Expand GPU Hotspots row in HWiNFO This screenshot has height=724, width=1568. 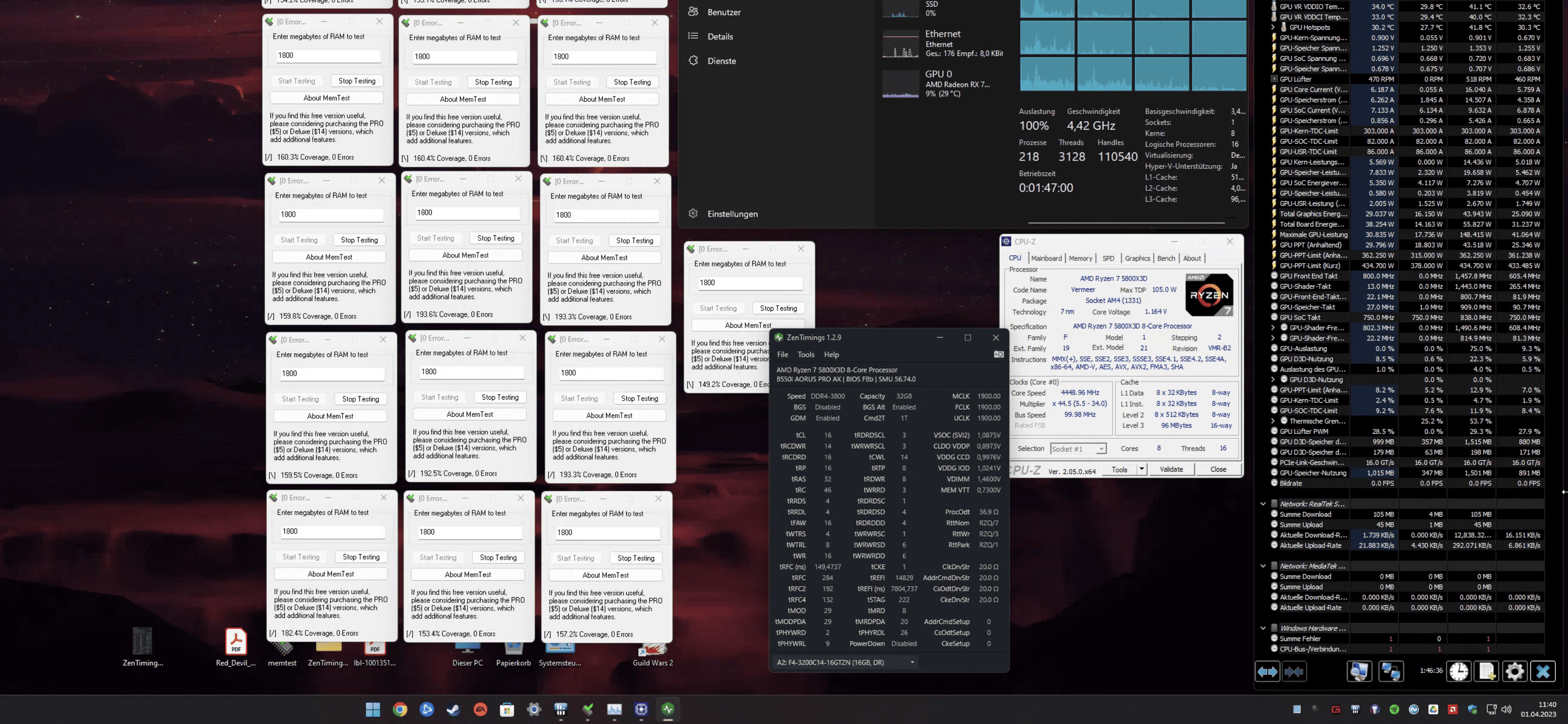(1273, 27)
